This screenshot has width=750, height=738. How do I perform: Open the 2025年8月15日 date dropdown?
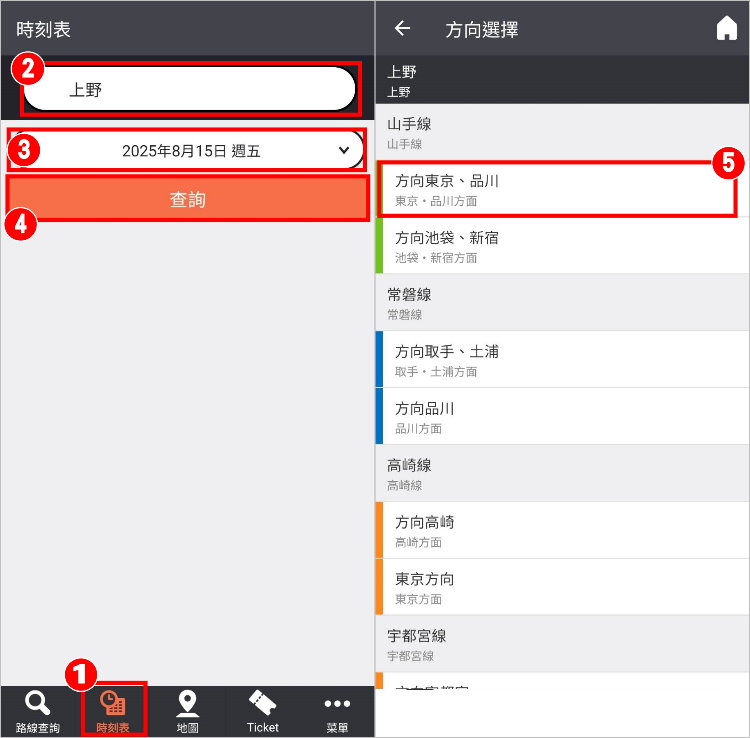[187, 150]
